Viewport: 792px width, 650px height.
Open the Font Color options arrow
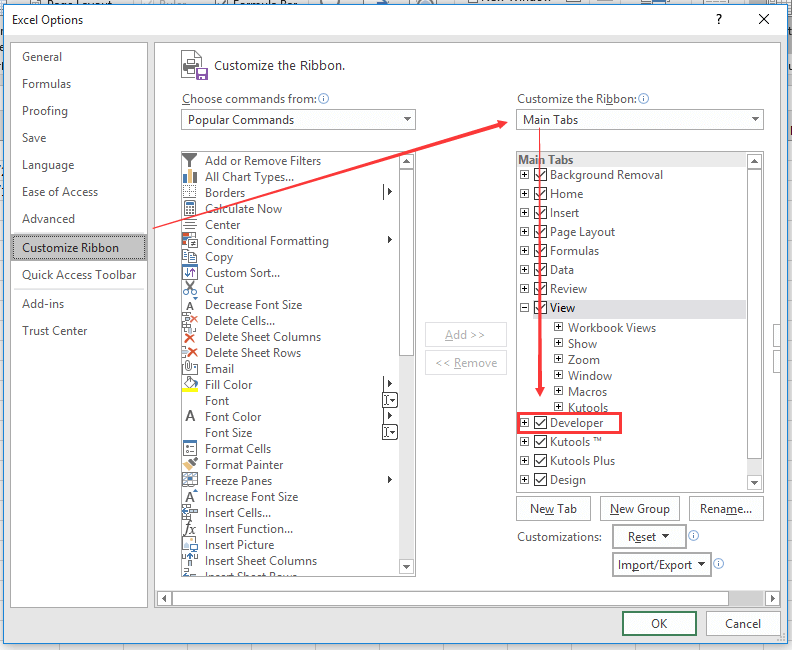point(390,417)
